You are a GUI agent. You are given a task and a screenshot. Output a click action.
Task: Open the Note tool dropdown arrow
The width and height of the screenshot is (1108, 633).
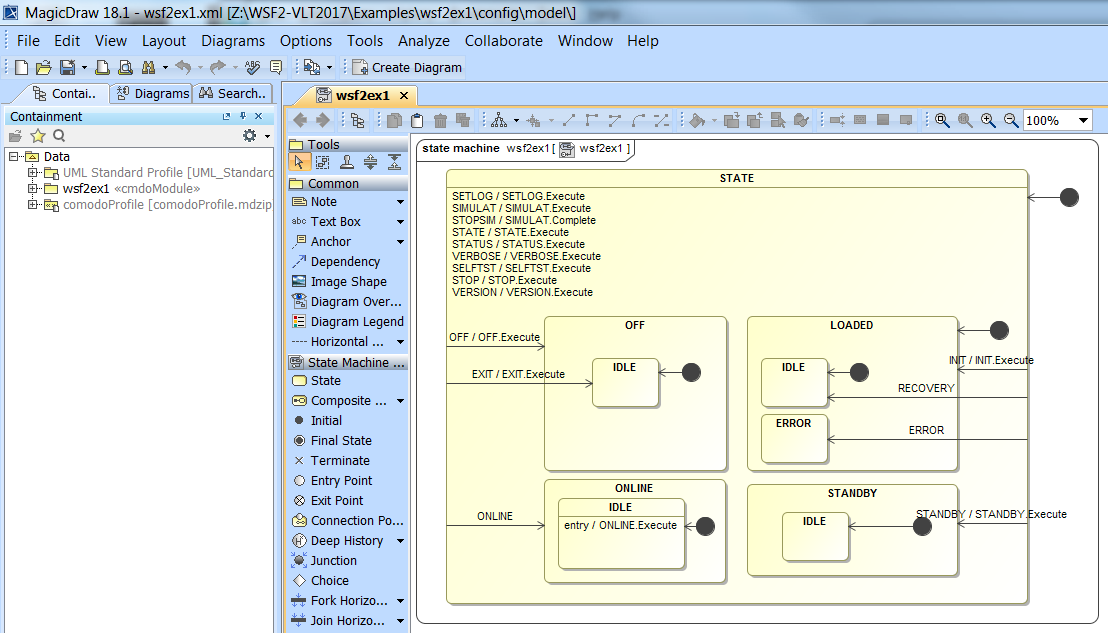(400, 202)
